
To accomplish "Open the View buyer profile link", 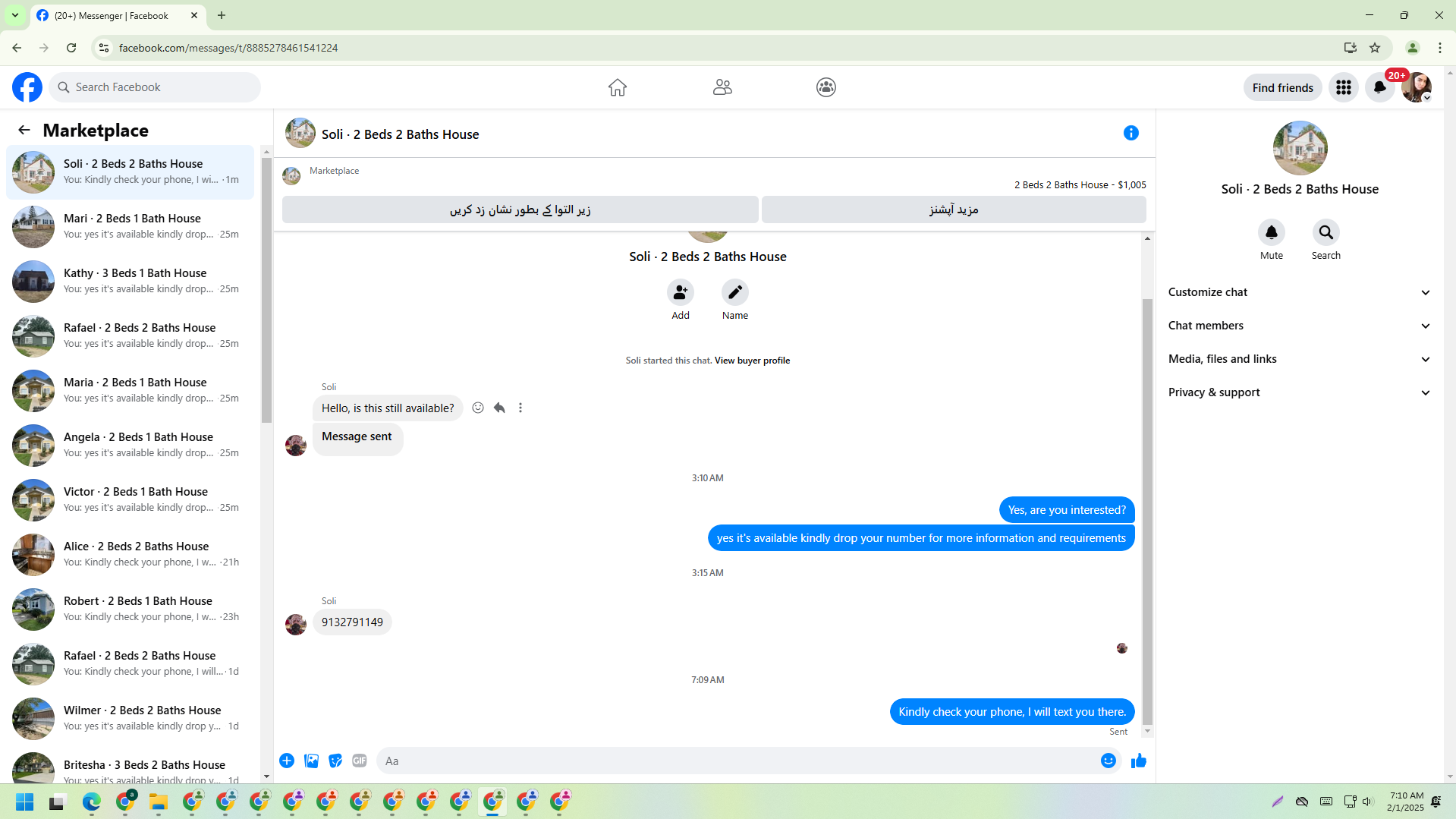I will coord(752,361).
